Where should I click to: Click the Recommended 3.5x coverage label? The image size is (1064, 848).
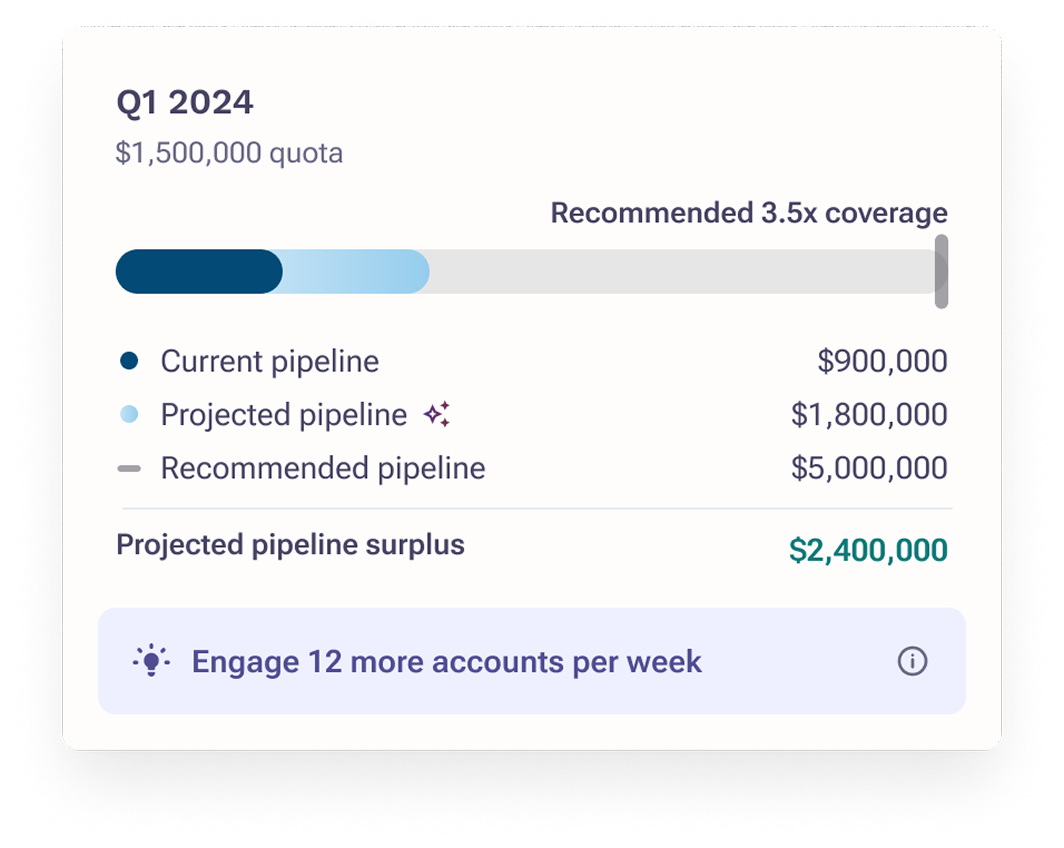[748, 212]
